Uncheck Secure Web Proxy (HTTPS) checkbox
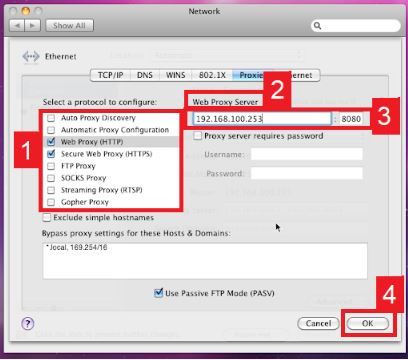This screenshot has height=360, width=408. [51, 154]
